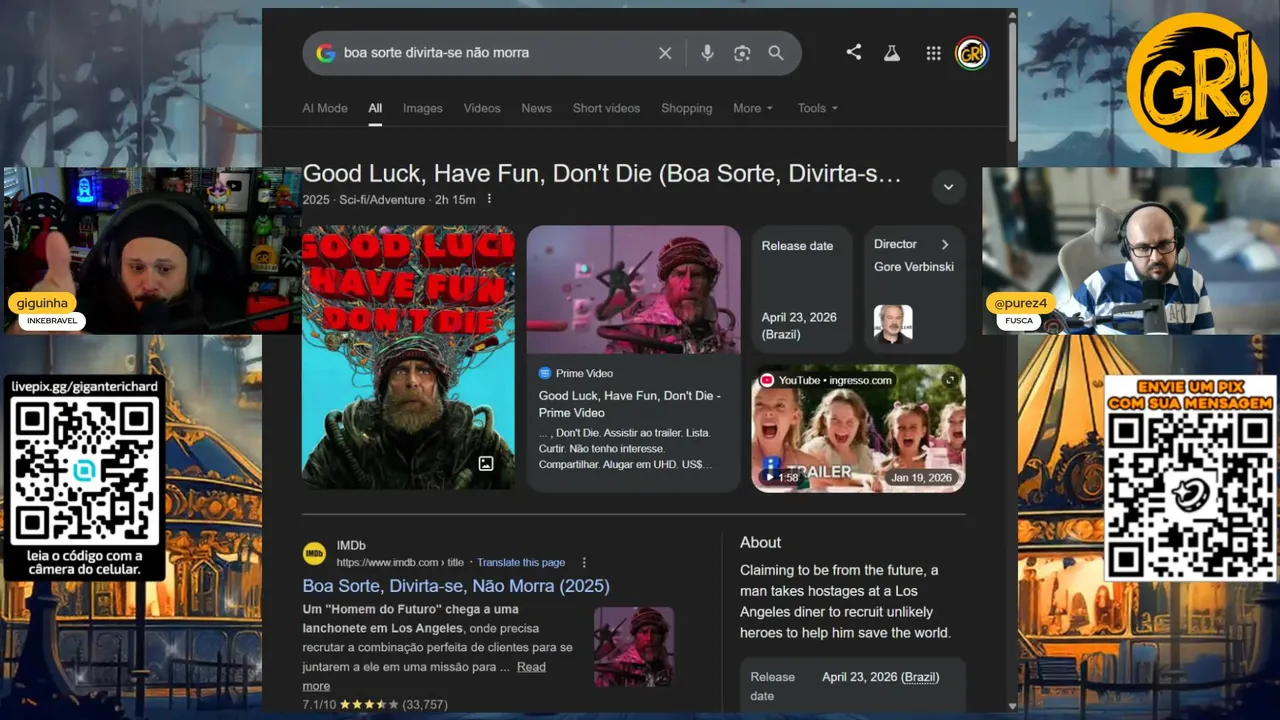The image size is (1280, 720).
Task: Click the 'About' heading
Action: [760, 542]
